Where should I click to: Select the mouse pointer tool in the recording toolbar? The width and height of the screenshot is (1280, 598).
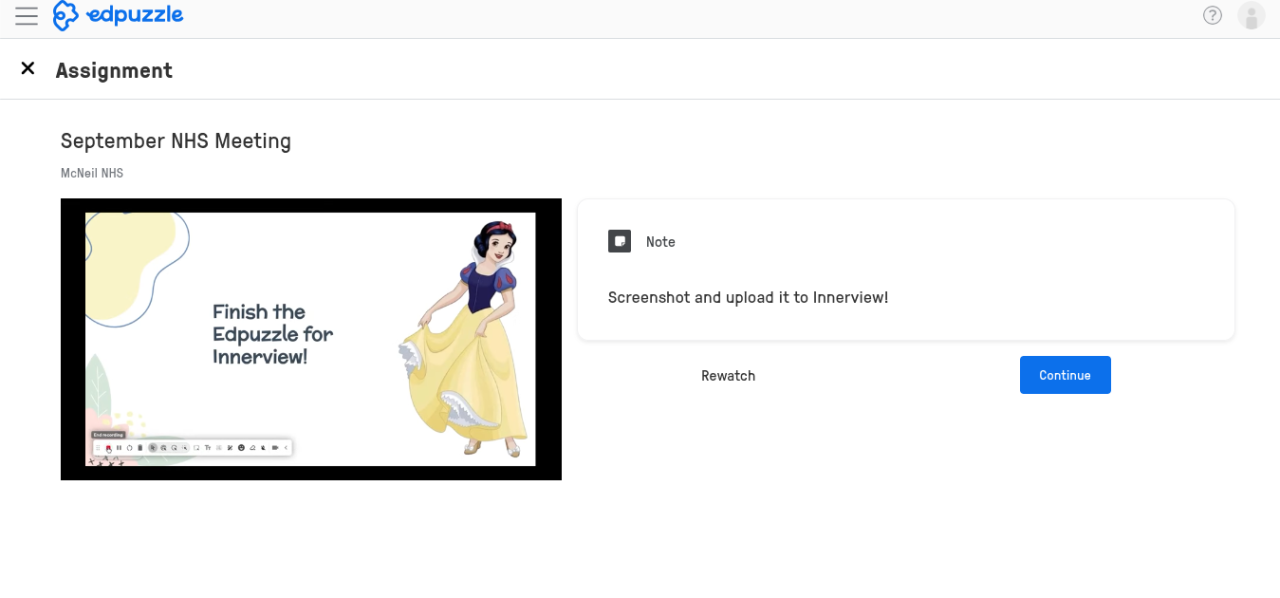[x=153, y=447]
